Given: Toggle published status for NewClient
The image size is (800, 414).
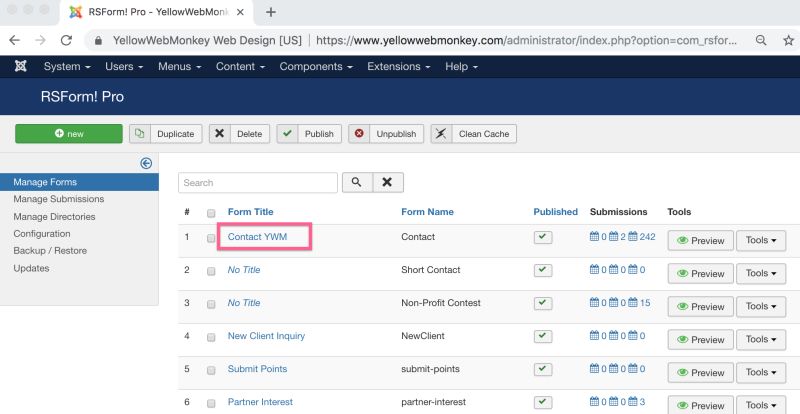Looking at the screenshot, I should [x=543, y=336].
